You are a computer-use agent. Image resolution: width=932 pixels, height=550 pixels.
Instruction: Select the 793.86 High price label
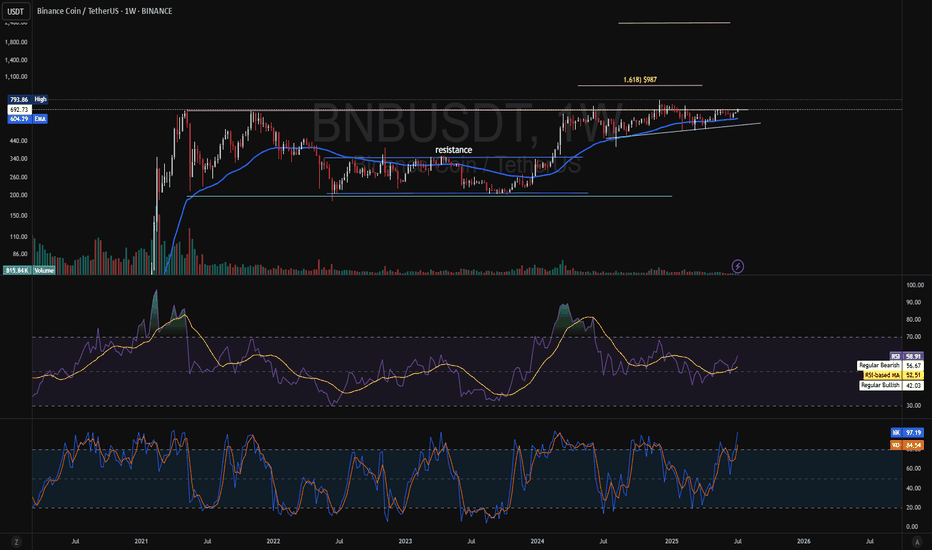tap(28, 99)
